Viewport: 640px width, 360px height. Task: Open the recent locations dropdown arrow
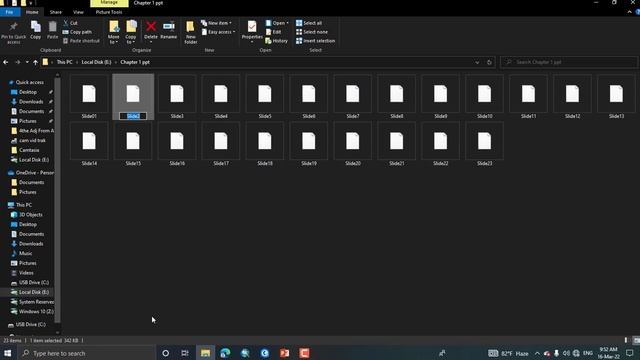point(27,62)
